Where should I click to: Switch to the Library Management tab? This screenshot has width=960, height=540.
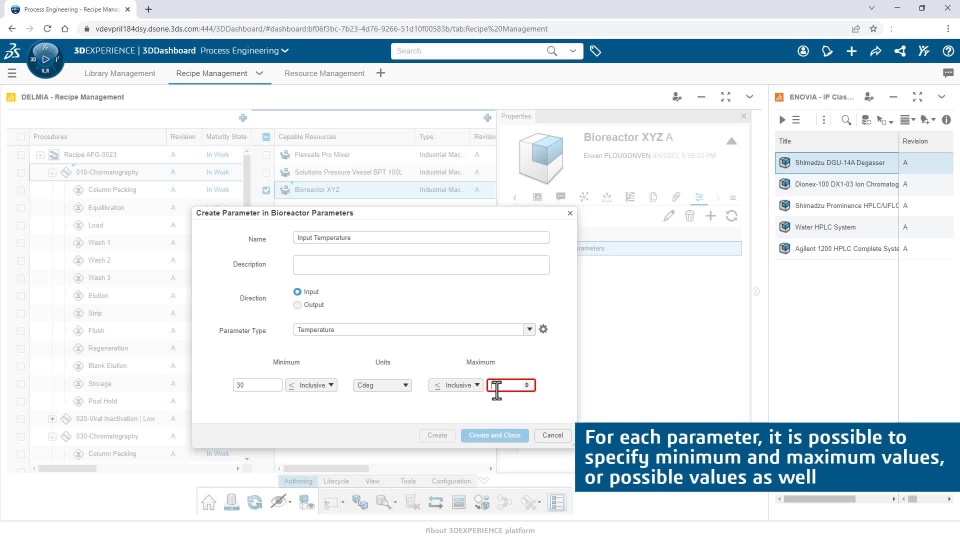119,73
